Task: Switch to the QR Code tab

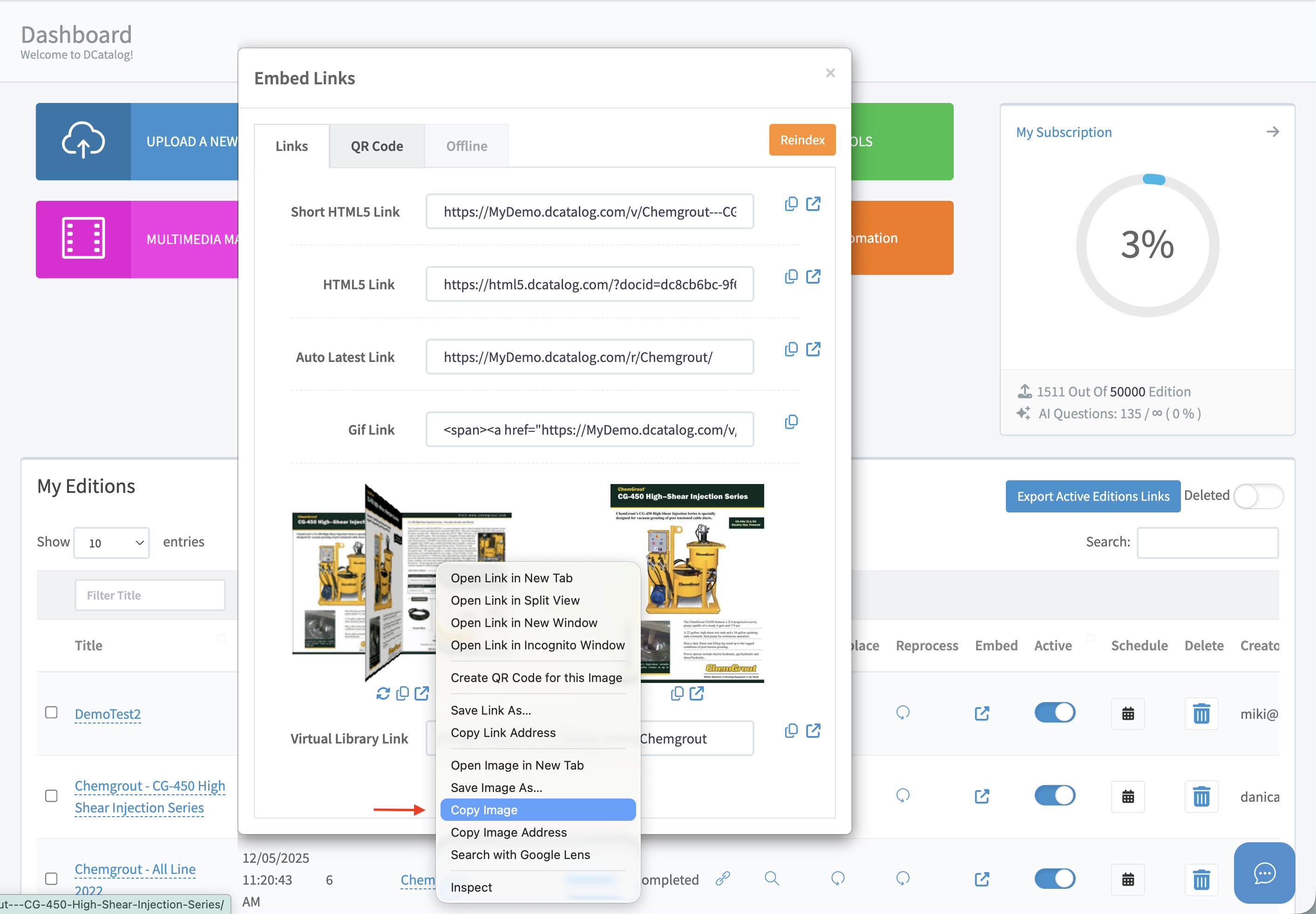Action: tap(377, 146)
